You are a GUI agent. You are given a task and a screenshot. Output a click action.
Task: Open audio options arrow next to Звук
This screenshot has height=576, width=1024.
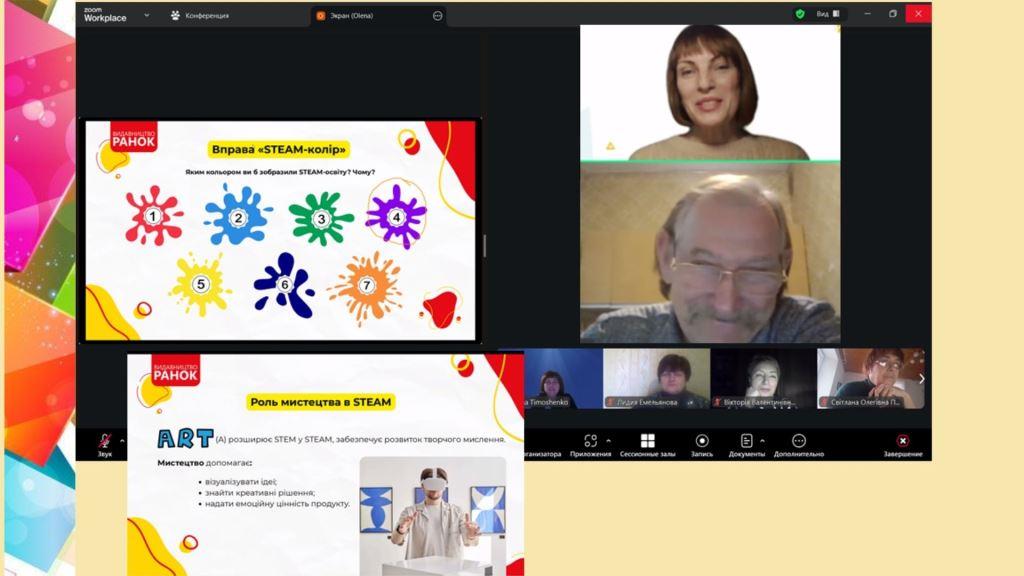(122, 440)
